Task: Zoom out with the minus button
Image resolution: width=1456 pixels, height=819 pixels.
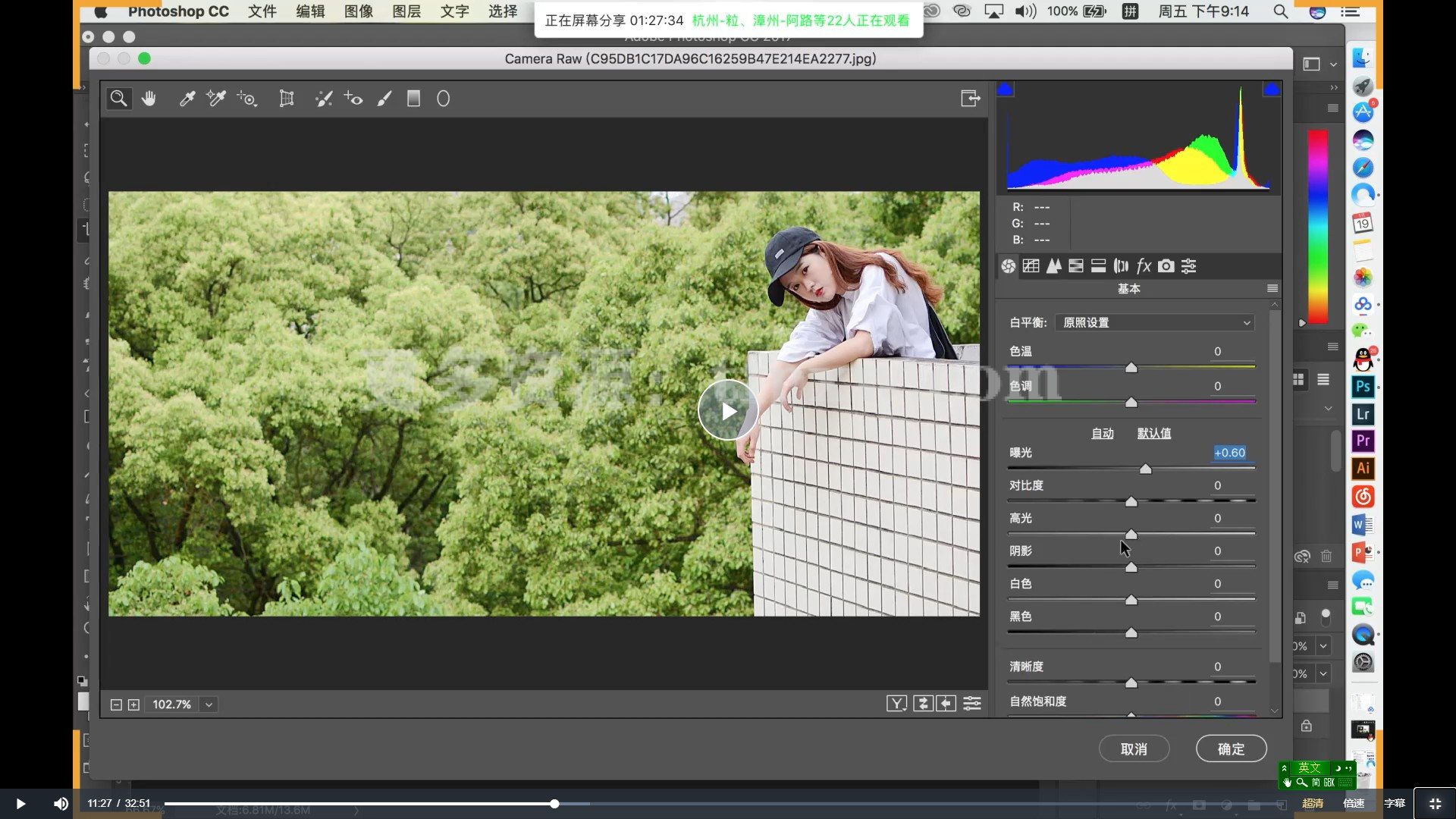Action: pyautogui.click(x=116, y=704)
